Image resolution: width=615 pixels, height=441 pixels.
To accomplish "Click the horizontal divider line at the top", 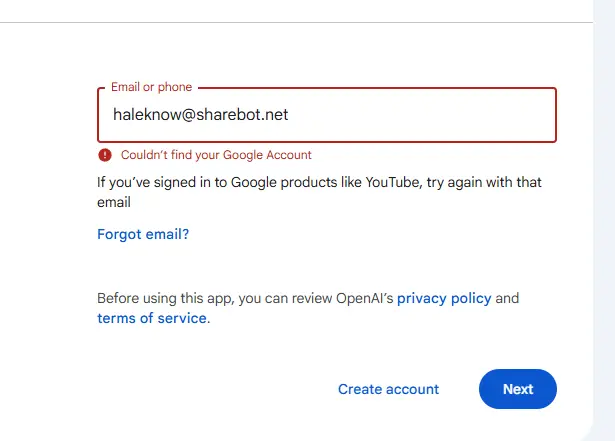I will [x=296, y=22].
